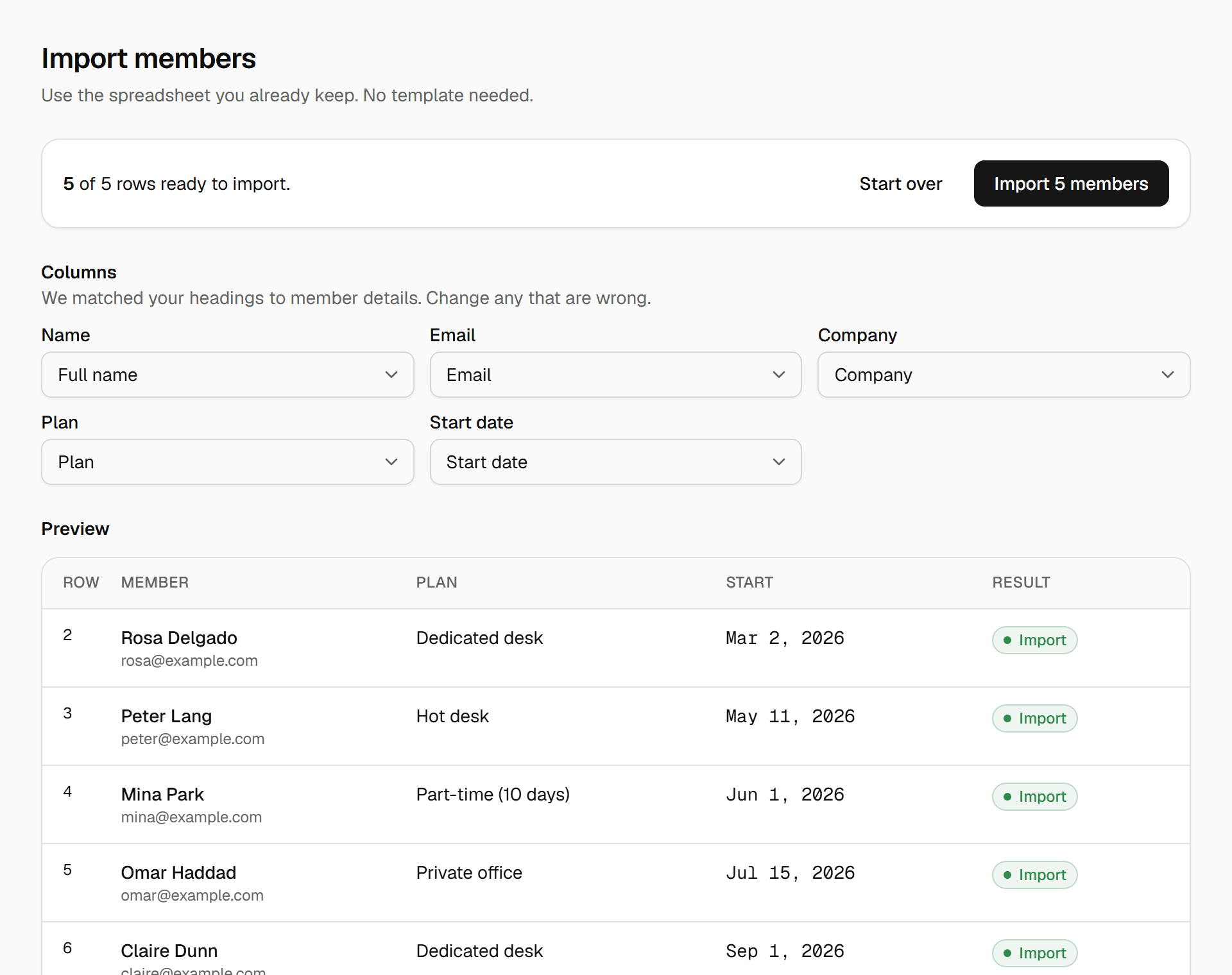The image size is (1232, 975).
Task: Click the Part-time (10 days) plan cell
Action: 493,794
